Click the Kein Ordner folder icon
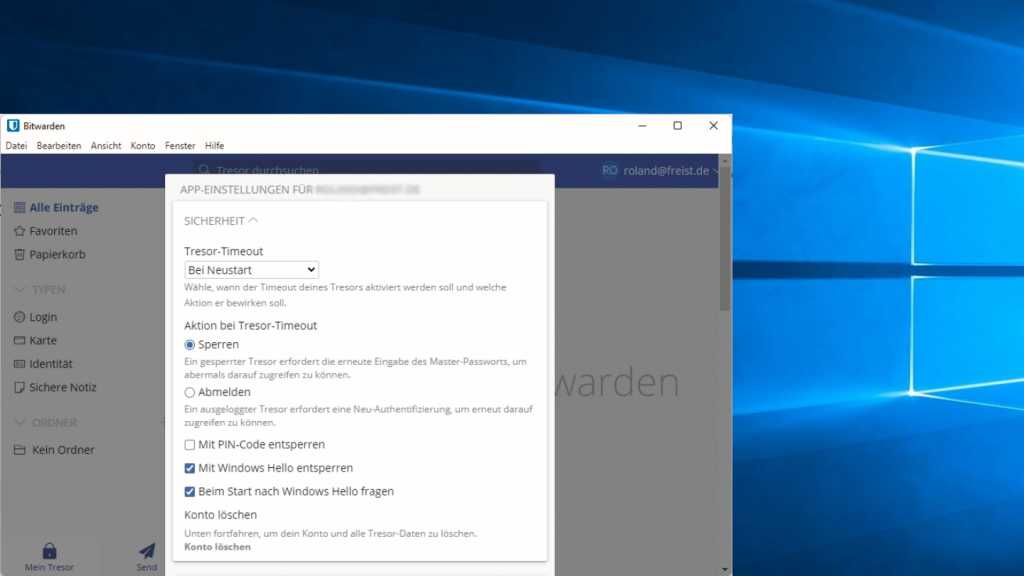The width and height of the screenshot is (1024, 576). (20, 450)
